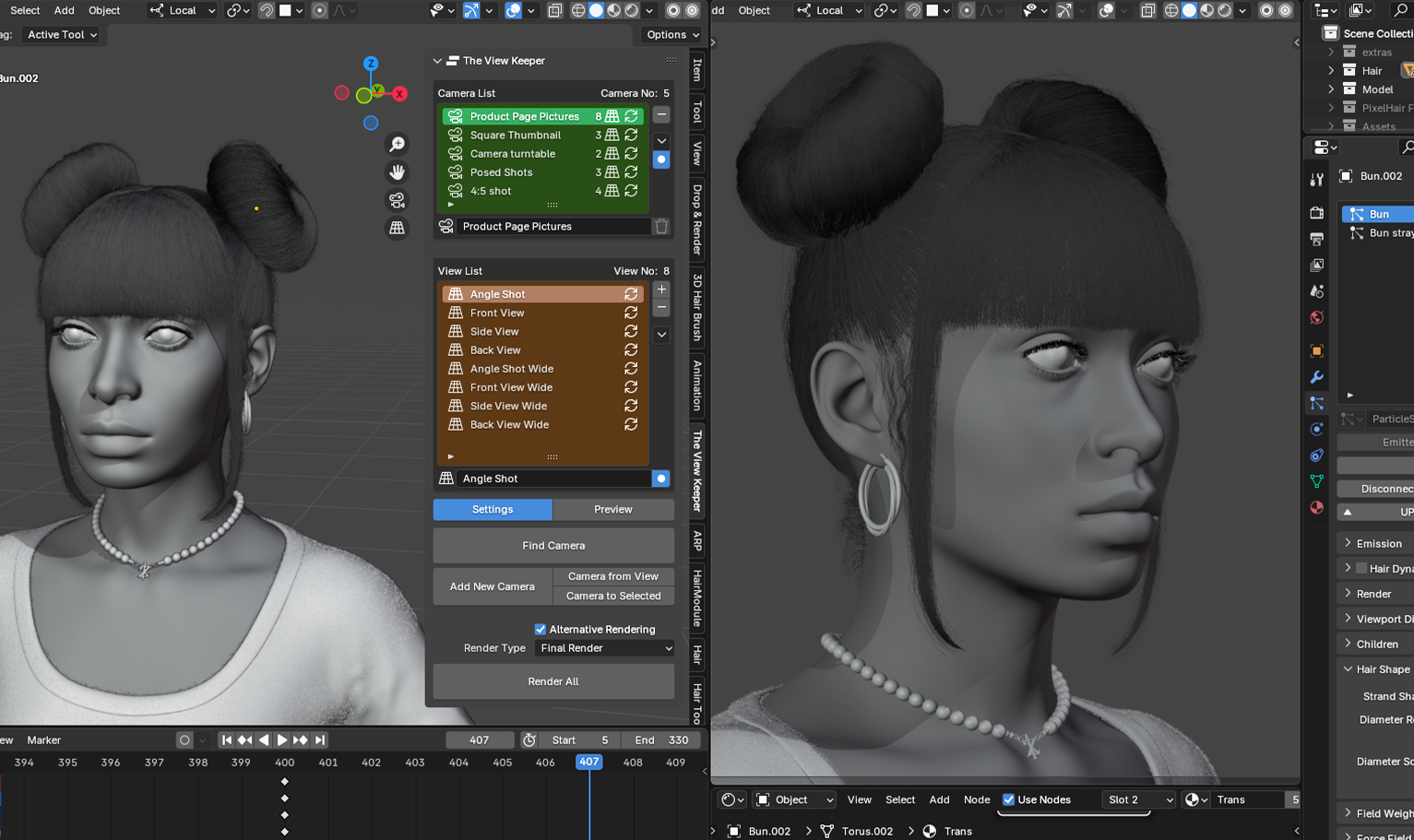Click Camera from View
Viewport: 1414px width, 840px height.
613,576
